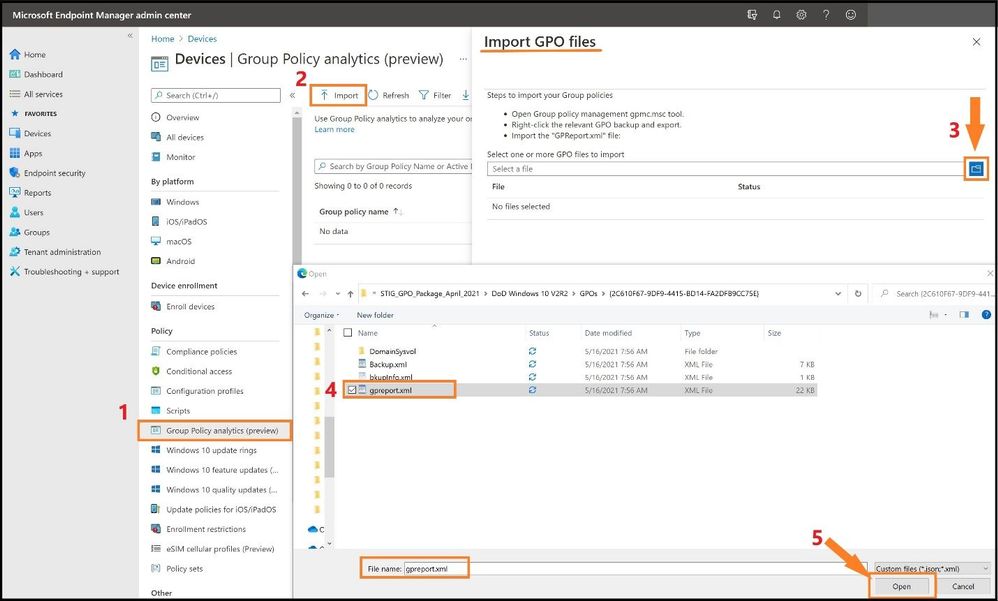Viewport: 998px width, 601px height.
Task: Open the Organize dropdown menu
Action: pyautogui.click(x=321, y=315)
